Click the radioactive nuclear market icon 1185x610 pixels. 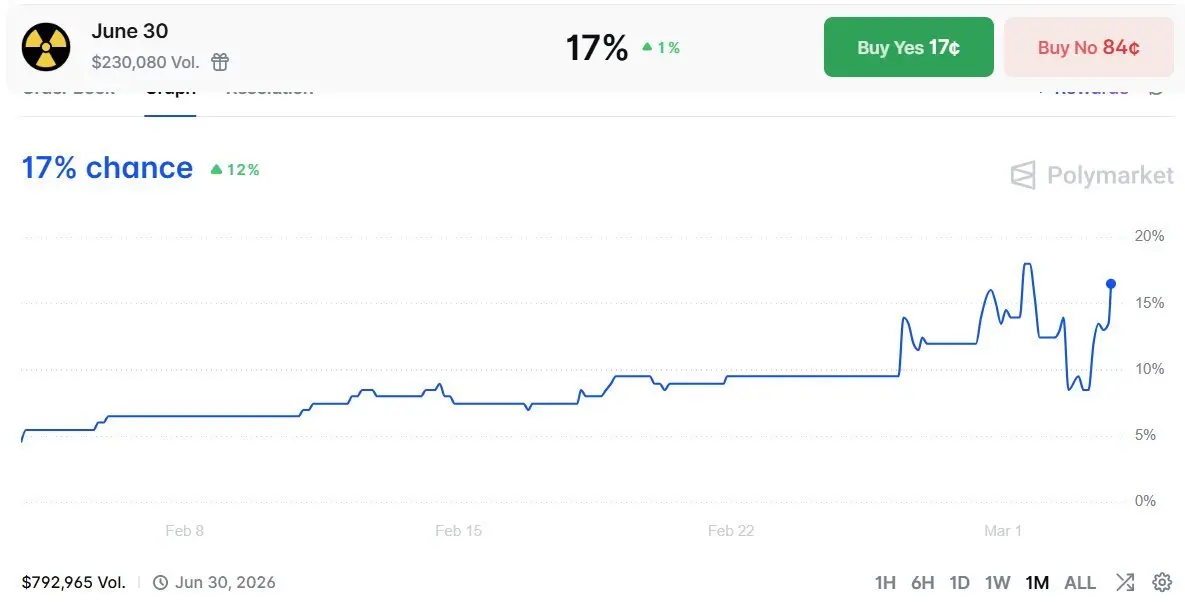[x=46, y=47]
